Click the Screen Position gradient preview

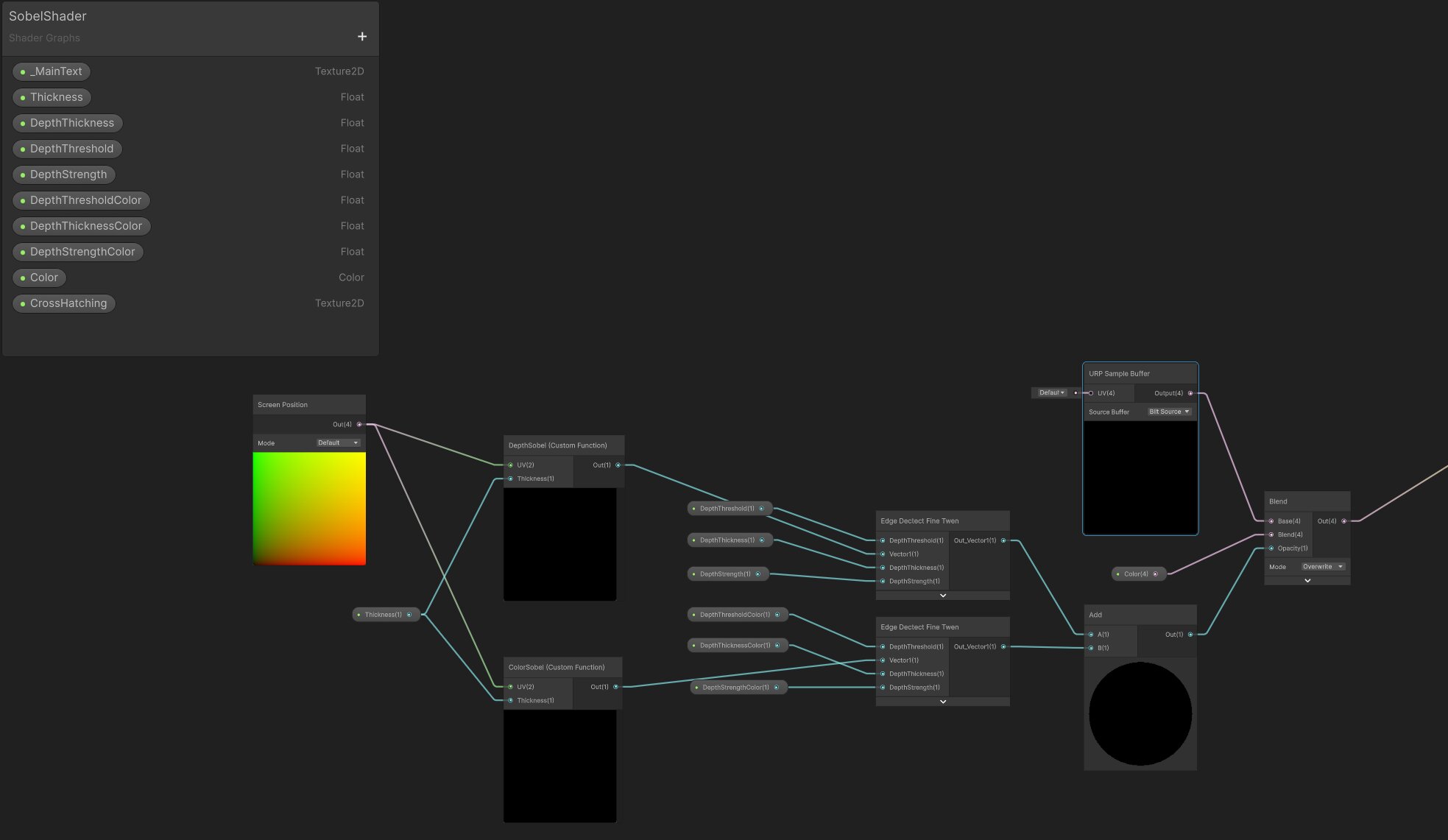point(309,509)
